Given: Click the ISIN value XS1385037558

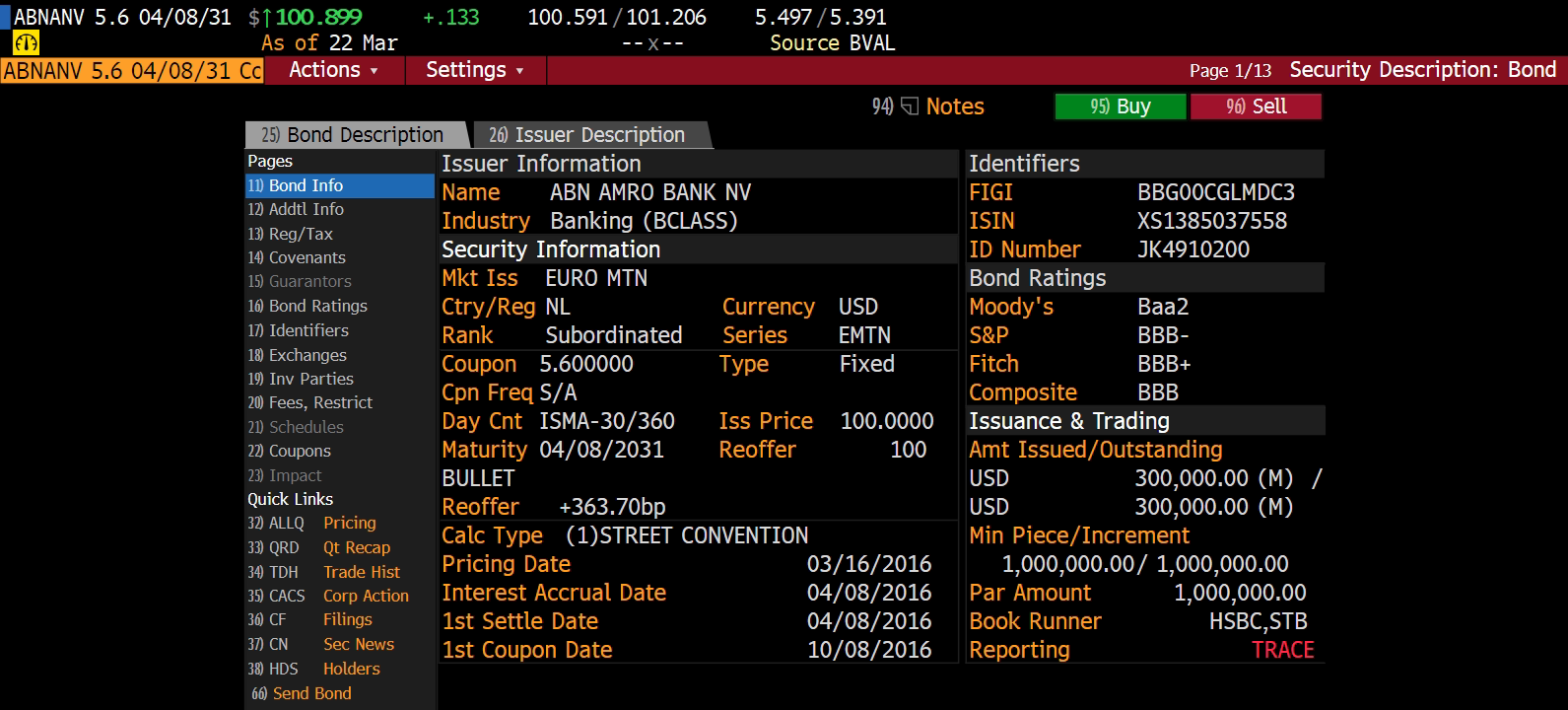Looking at the screenshot, I should (1212, 221).
